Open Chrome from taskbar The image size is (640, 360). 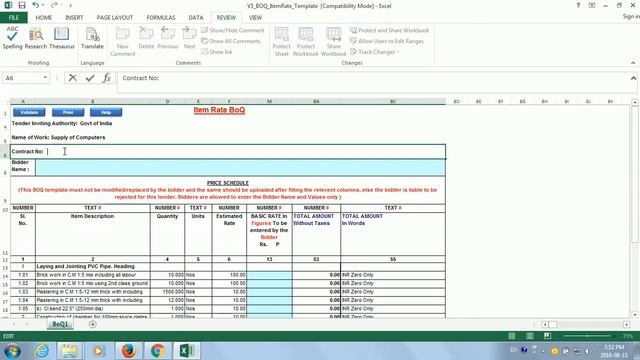158,351
